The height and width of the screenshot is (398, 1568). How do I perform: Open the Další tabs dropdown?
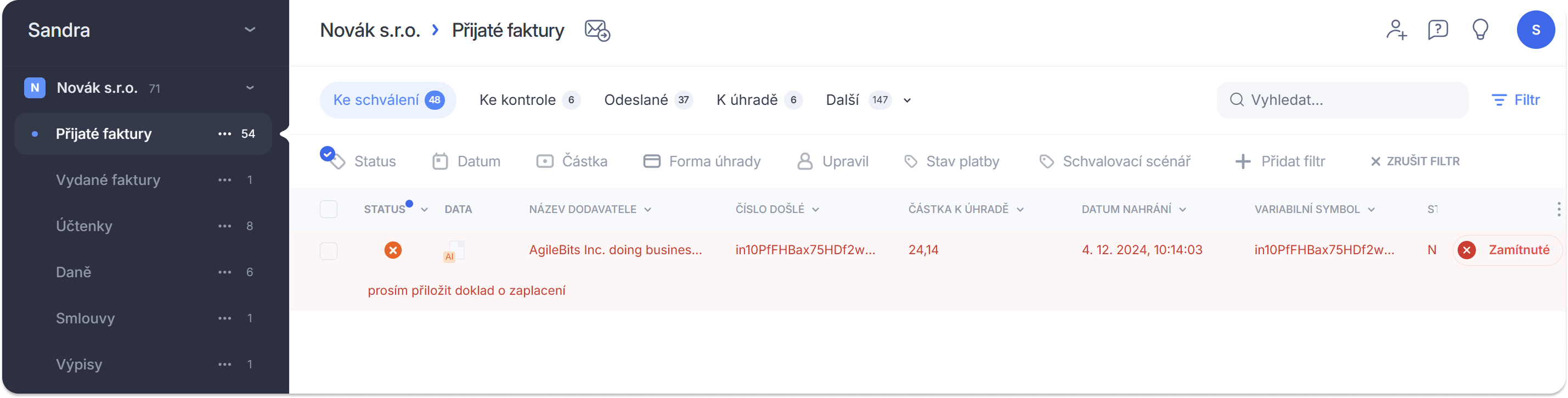907,100
